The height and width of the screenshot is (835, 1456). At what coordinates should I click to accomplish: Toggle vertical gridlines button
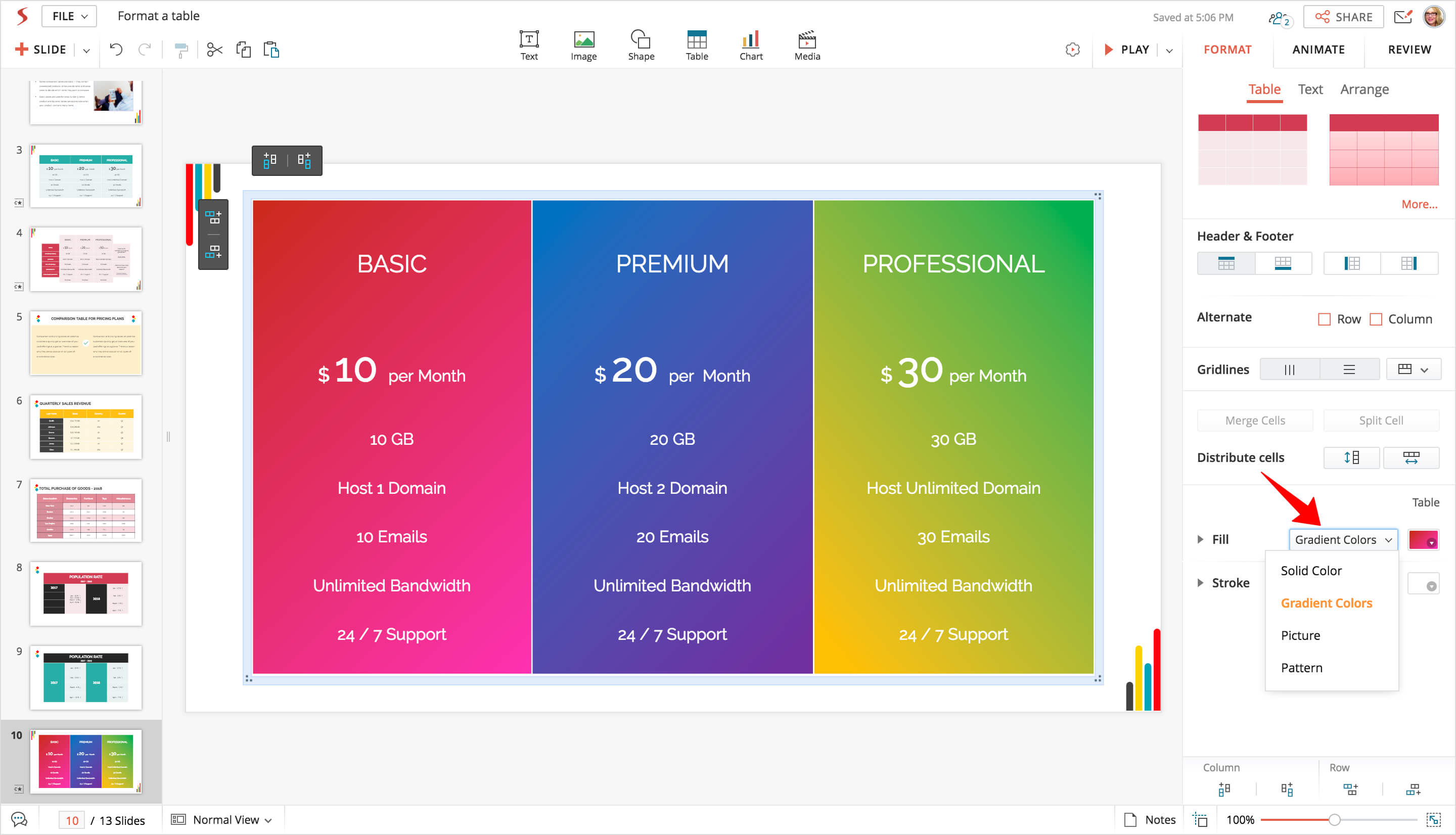pos(1289,369)
